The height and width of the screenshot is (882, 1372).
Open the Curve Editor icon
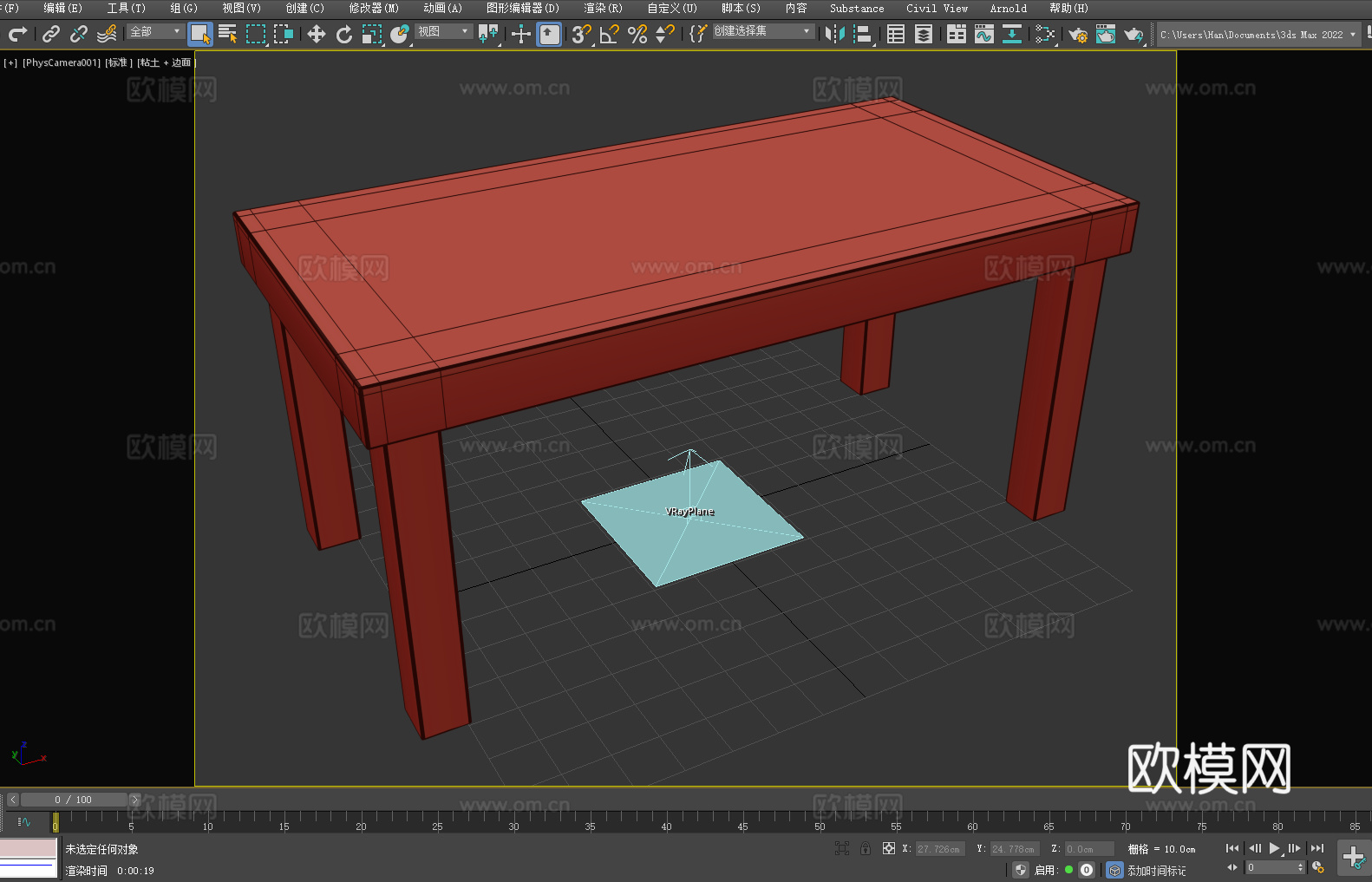(984, 34)
